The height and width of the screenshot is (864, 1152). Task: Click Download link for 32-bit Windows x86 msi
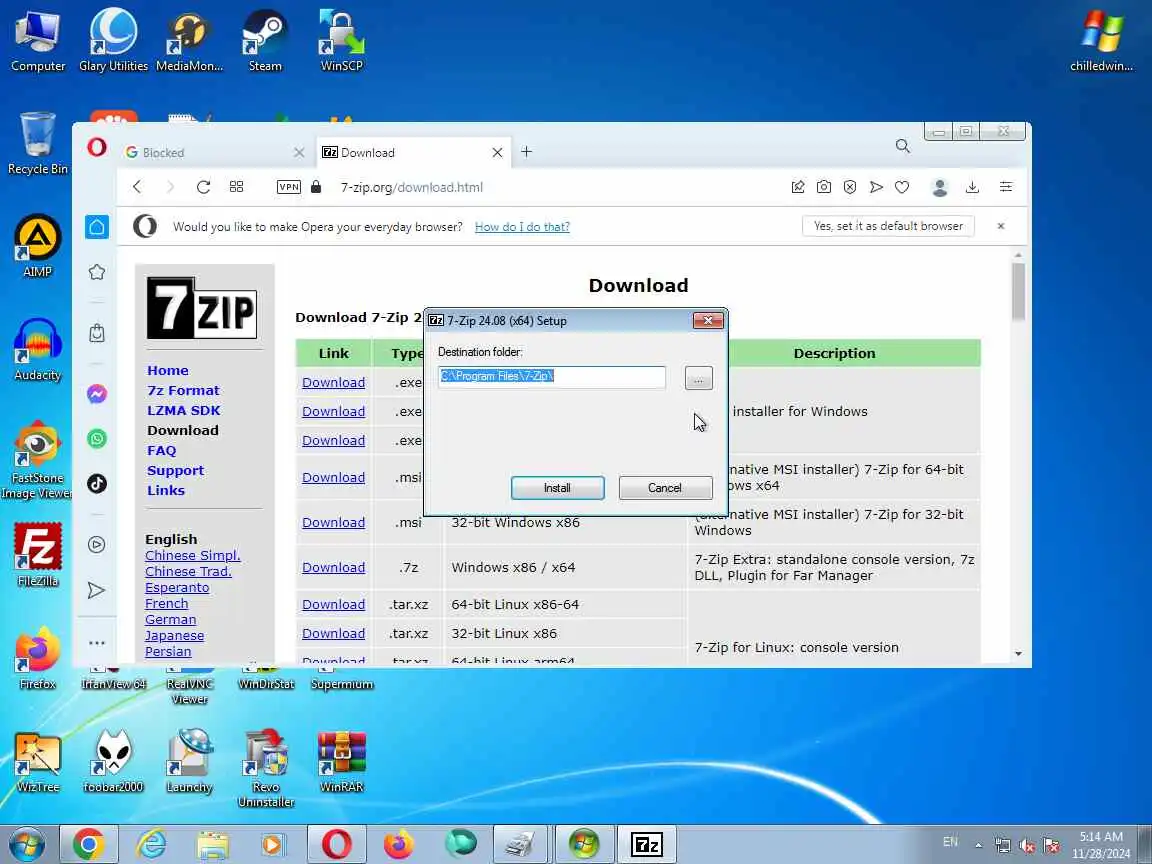point(334,522)
